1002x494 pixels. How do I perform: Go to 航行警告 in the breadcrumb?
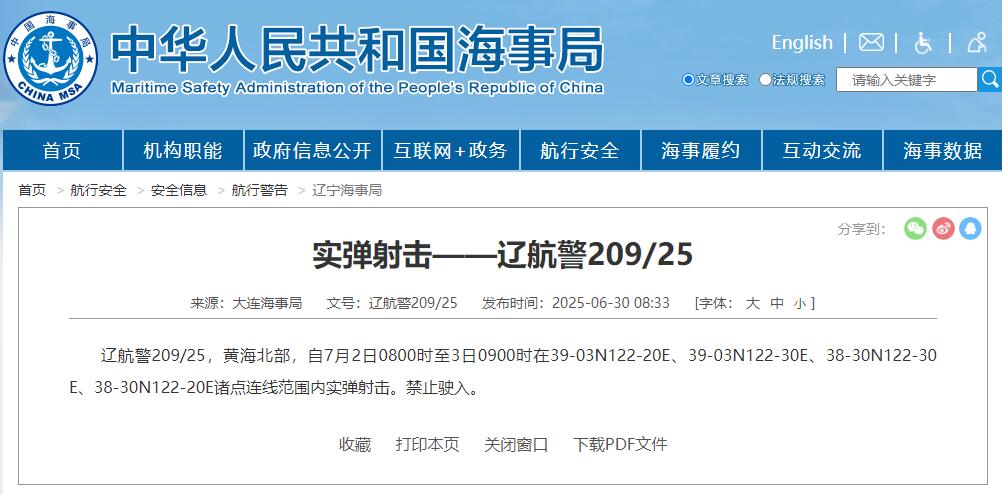click(x=259, y=190)
